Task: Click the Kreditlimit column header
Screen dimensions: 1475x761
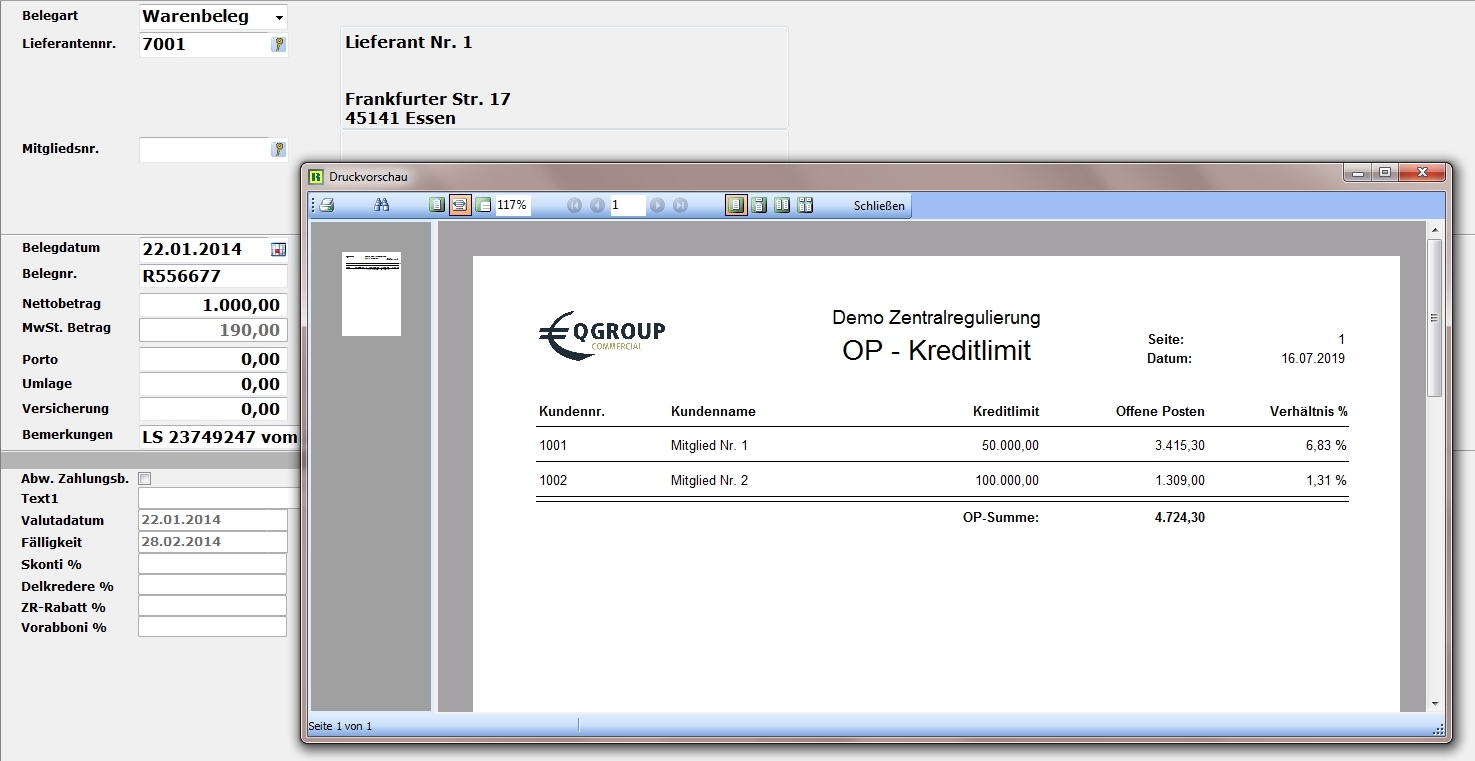Action: pos(1006,411)
